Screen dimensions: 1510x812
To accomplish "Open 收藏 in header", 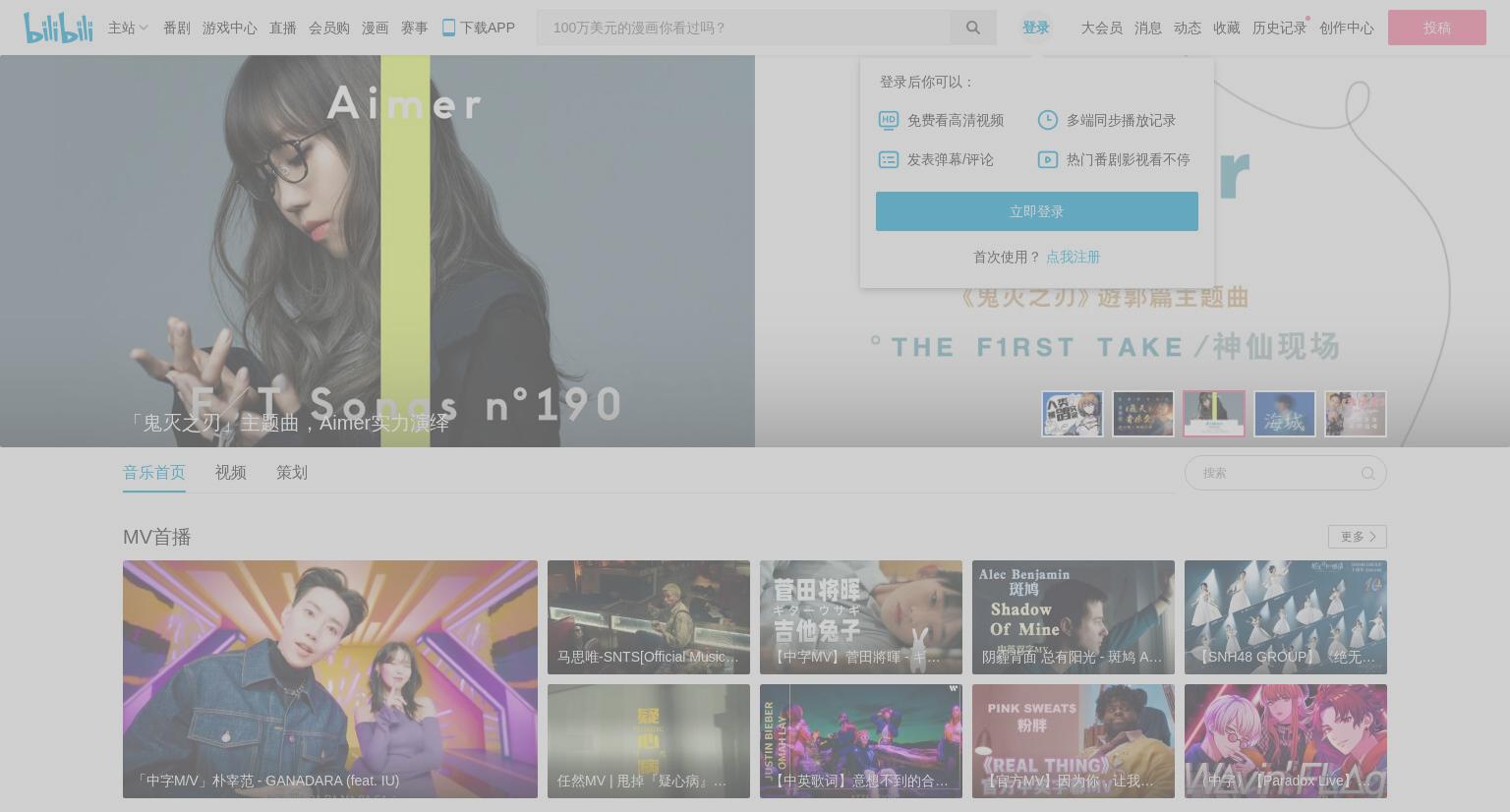I will pyautogui.click(x=1227, y=28).
